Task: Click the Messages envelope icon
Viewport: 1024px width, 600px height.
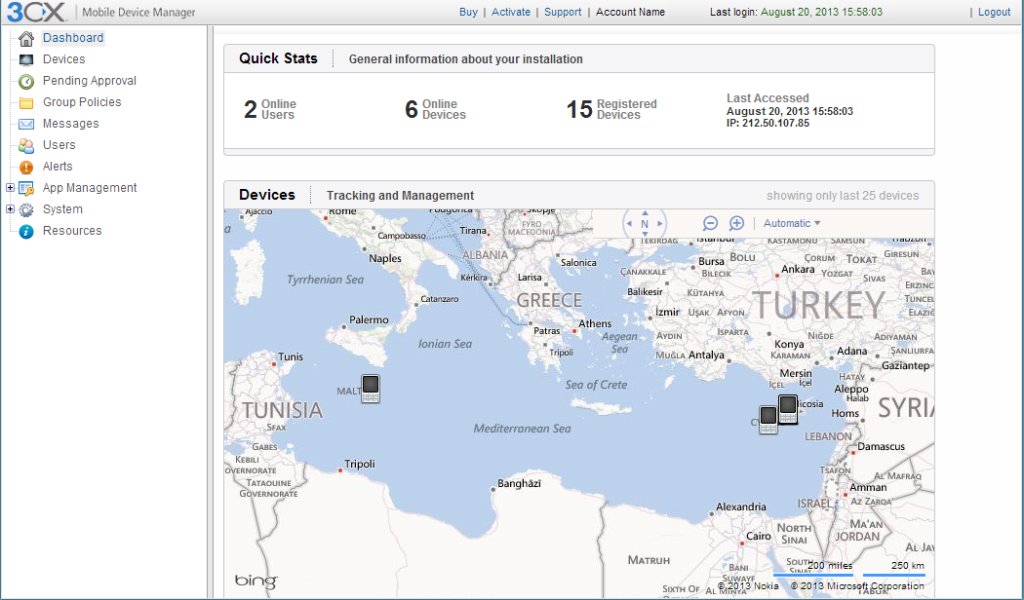Action: point(26,124)
